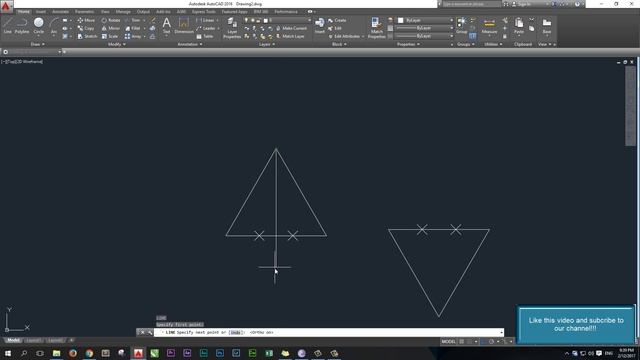Click the vertical scrollbar in drawing area

[x=630, y=105]
